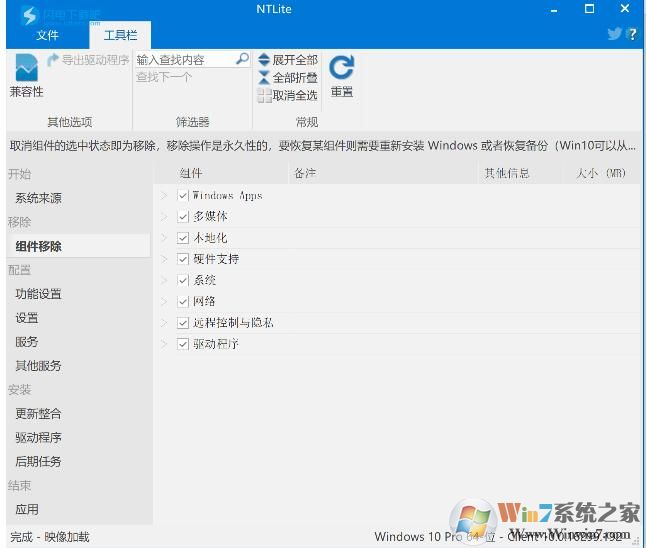Expand the 远程控制与隐私 node

point(165,323)
